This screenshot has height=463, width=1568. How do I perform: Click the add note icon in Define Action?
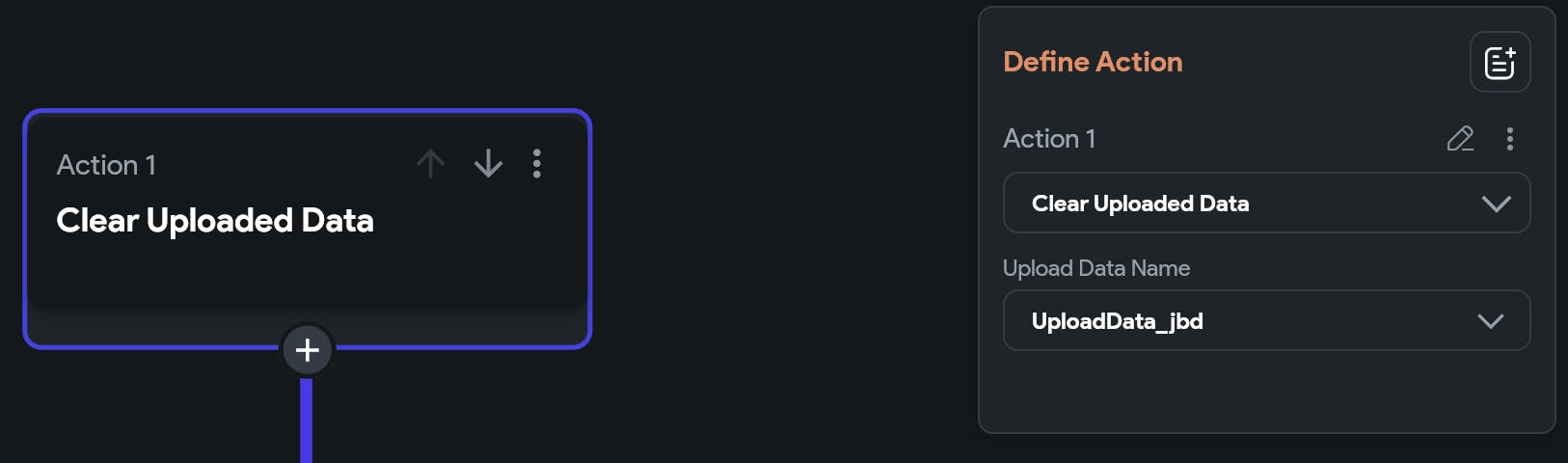coord(1500,63)
